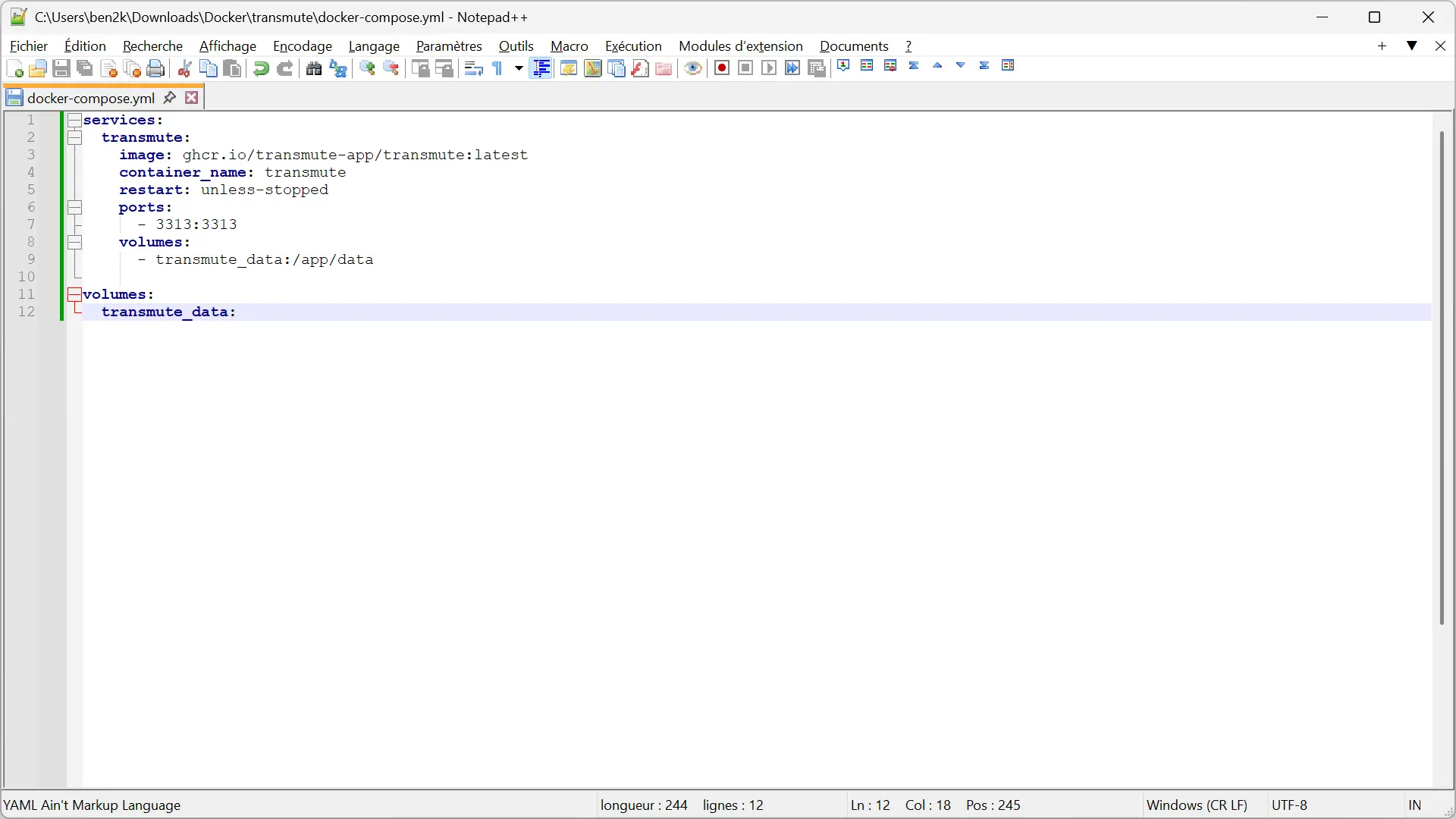
Task: Run macro multiple times icon
Action: pyautogui.click(x=792, y=69)
